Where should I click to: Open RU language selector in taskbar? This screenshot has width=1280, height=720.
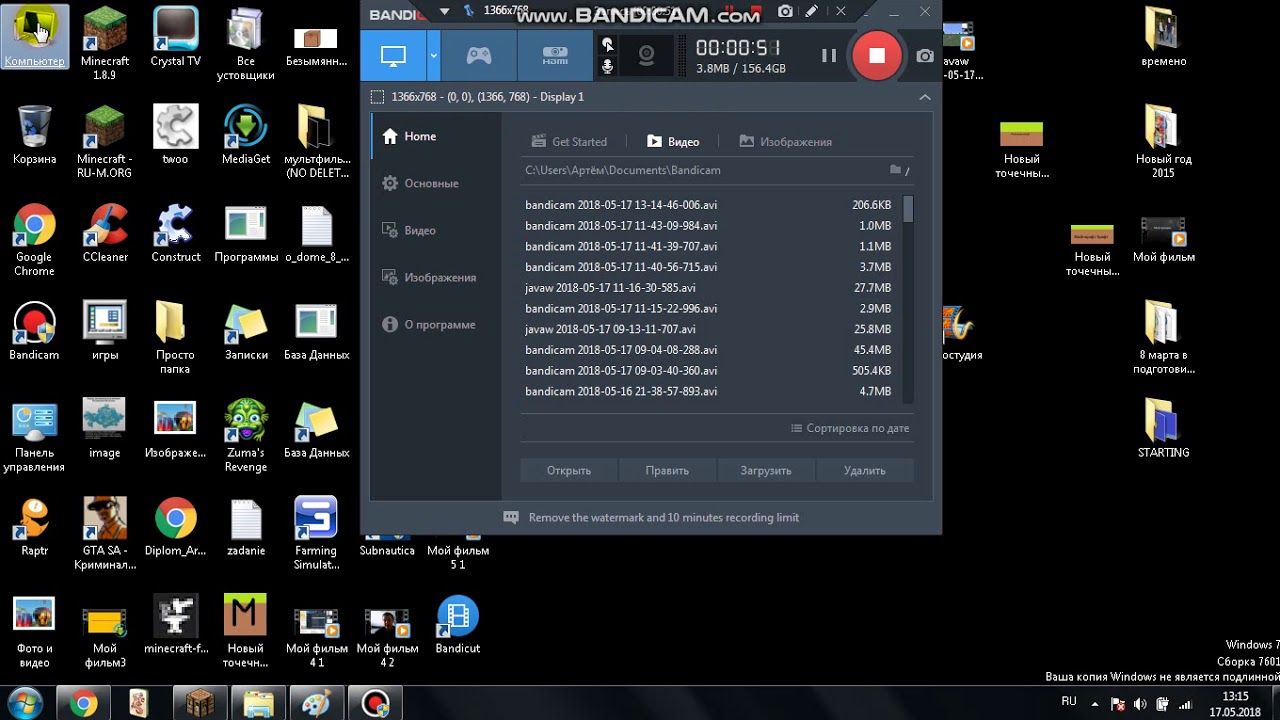[x=1069, y=702]
